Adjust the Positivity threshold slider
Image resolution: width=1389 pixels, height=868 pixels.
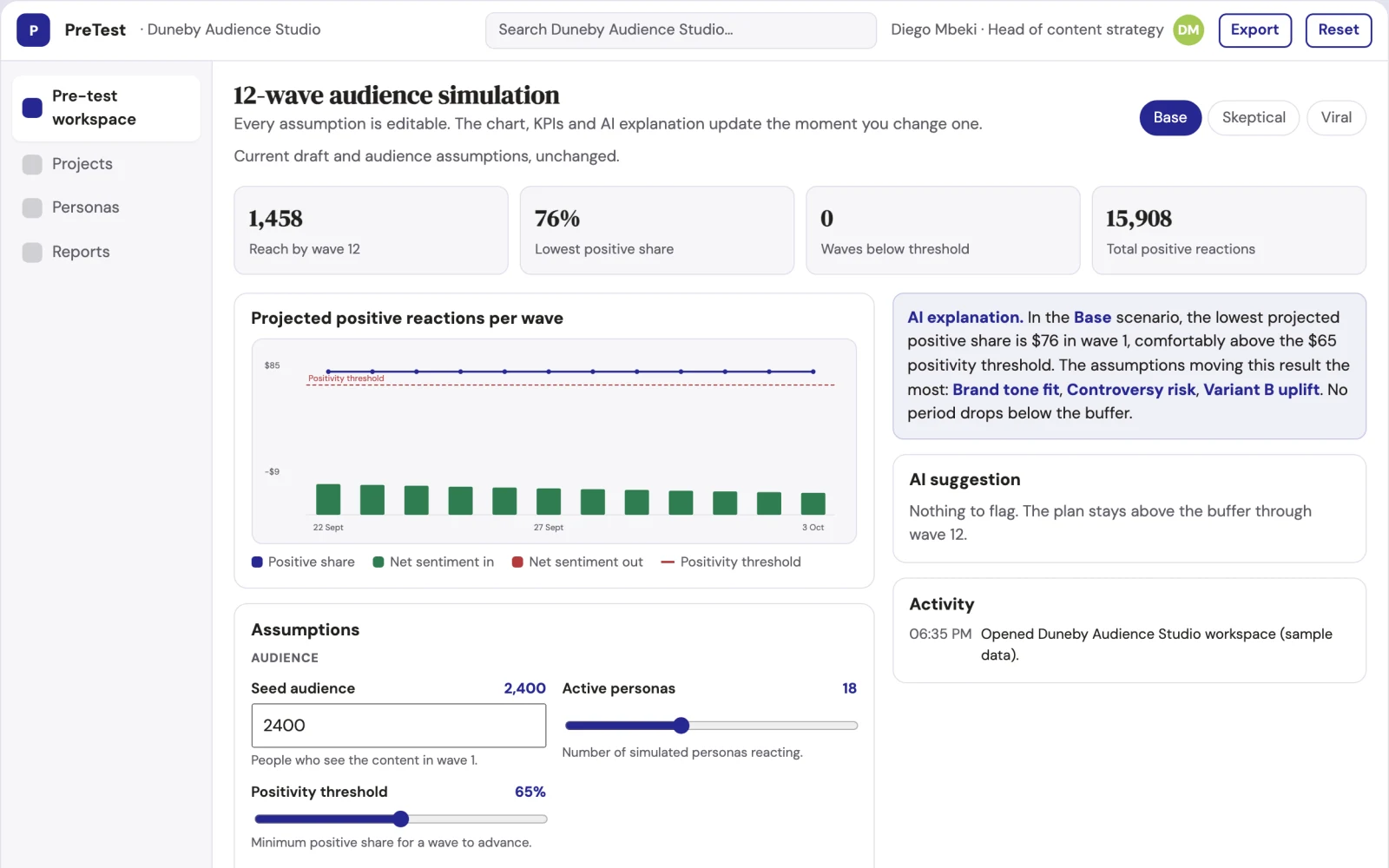tap(400, 819)
